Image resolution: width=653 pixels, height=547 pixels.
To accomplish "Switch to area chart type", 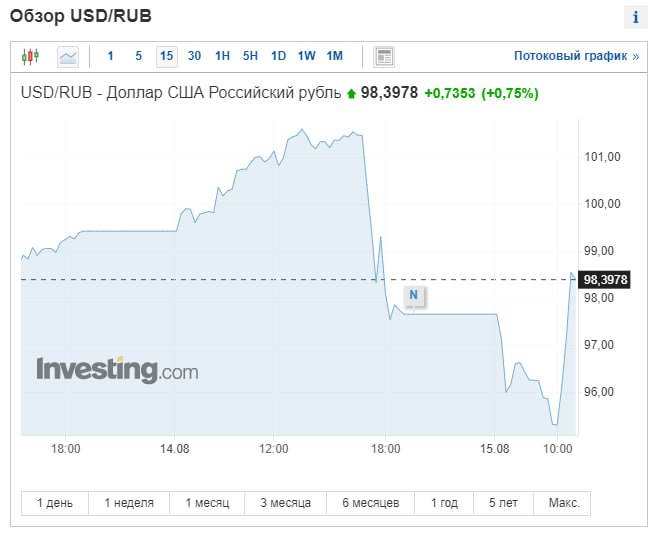I will 67,56.
